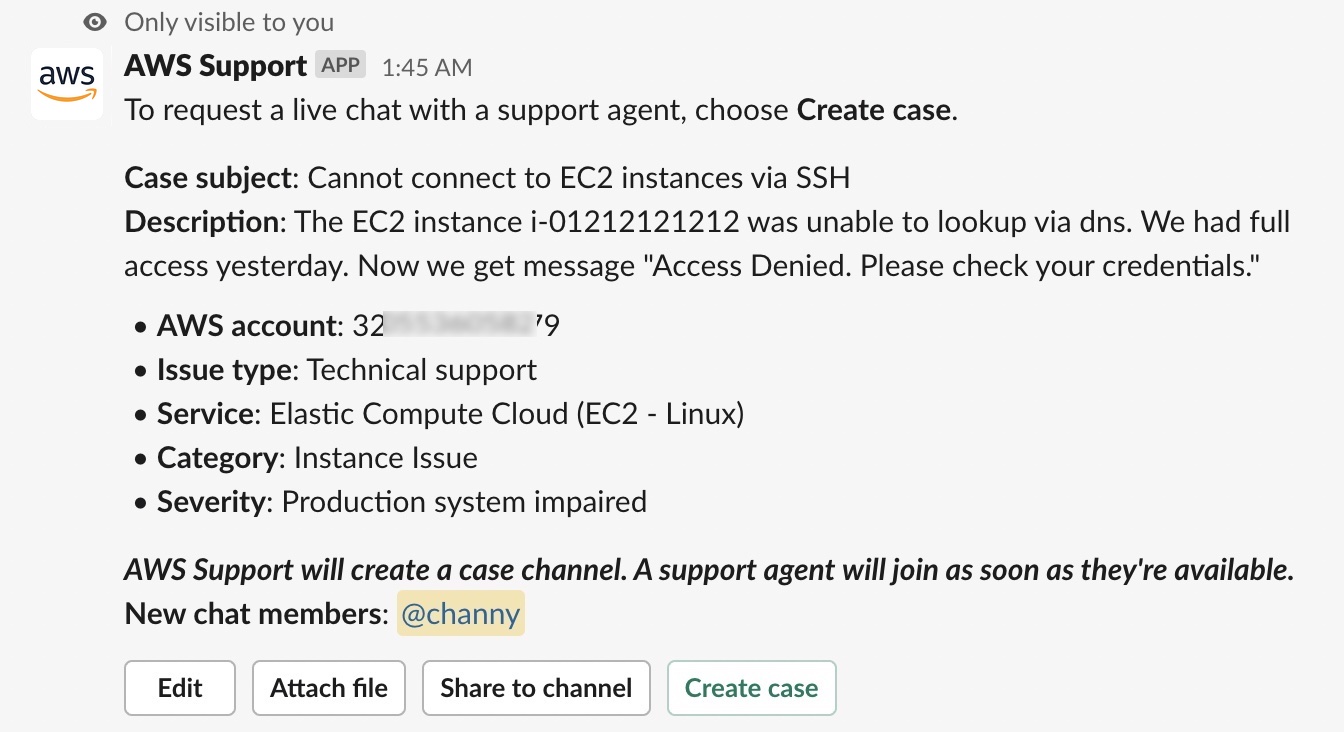Image resolution: width=1344 pixels, height=732 pixels.
Task: Click the Service: Elastic Compute Cloud item
Action: click(x=450, y=414)
